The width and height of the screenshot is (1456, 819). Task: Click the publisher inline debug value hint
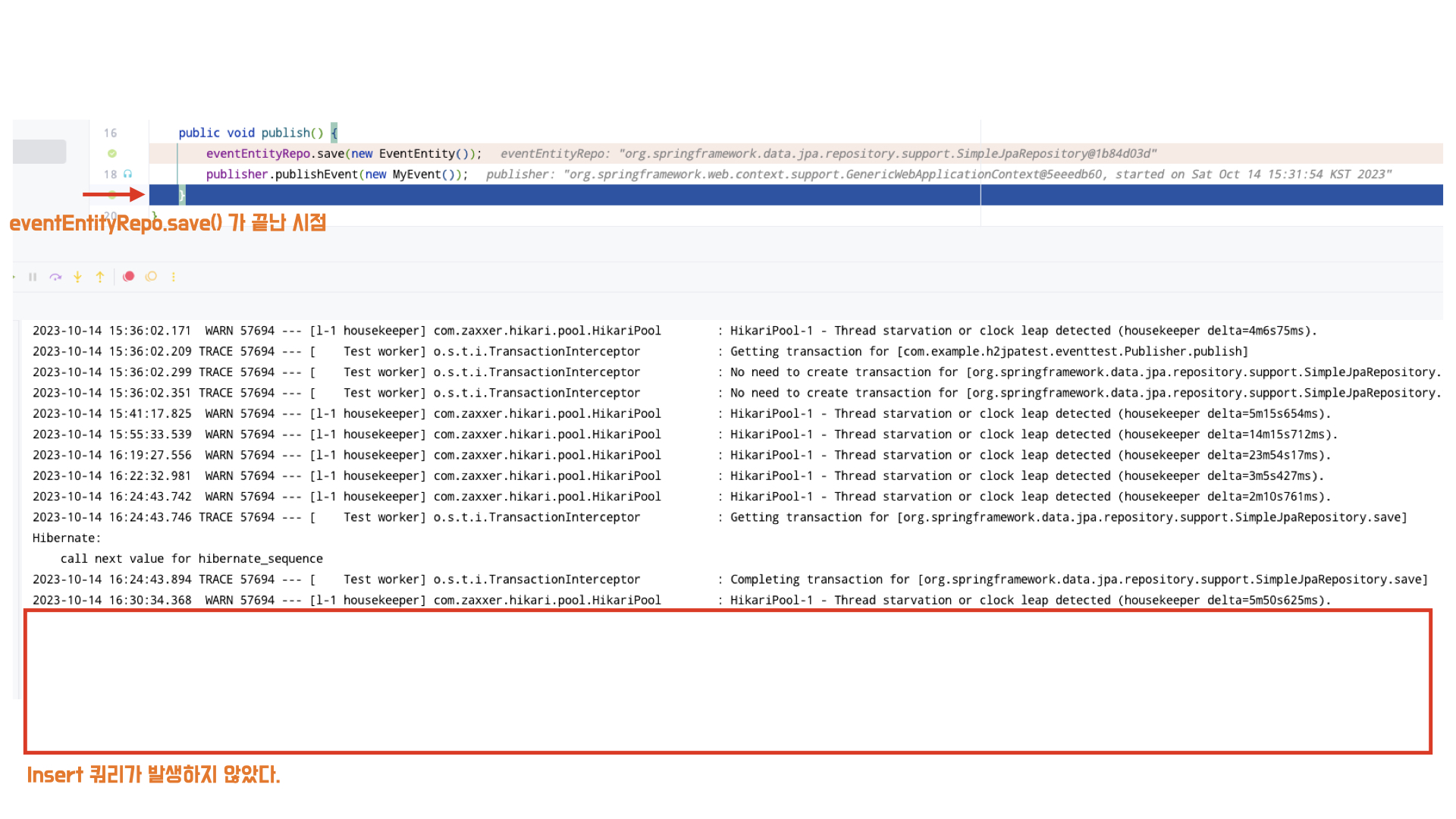938,174
